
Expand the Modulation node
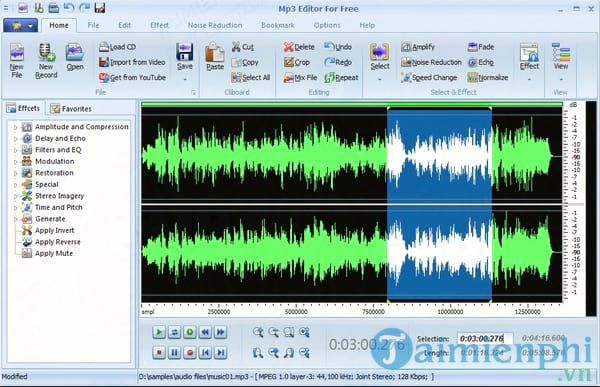[15, 162]
